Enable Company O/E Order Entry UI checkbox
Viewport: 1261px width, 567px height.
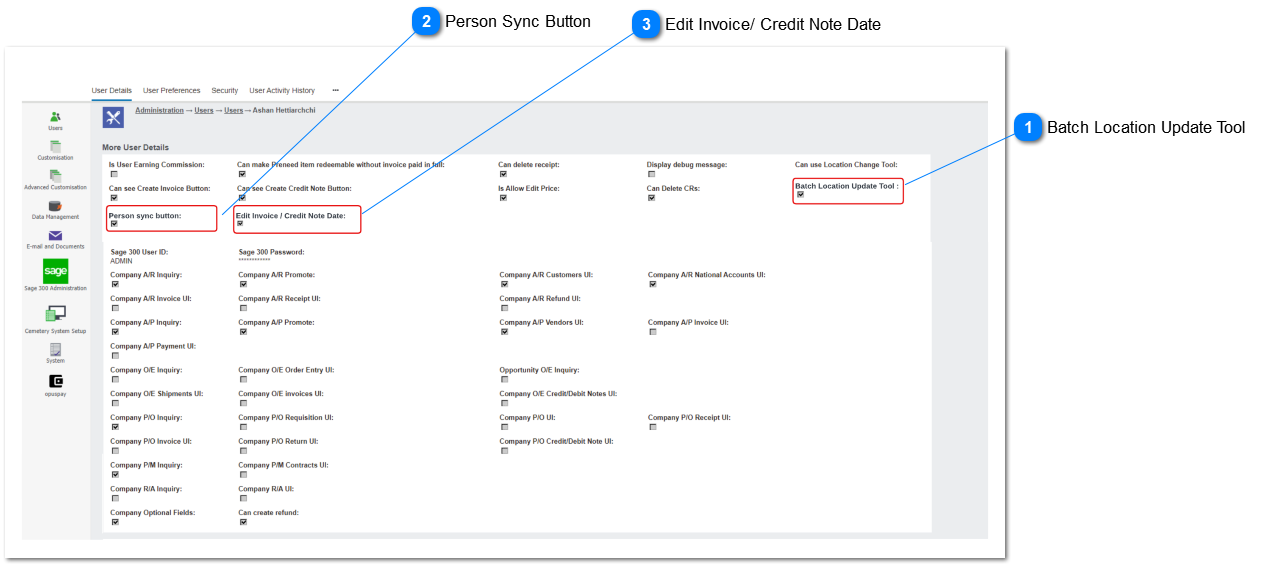pyautogui.click(x=243, y=380)
